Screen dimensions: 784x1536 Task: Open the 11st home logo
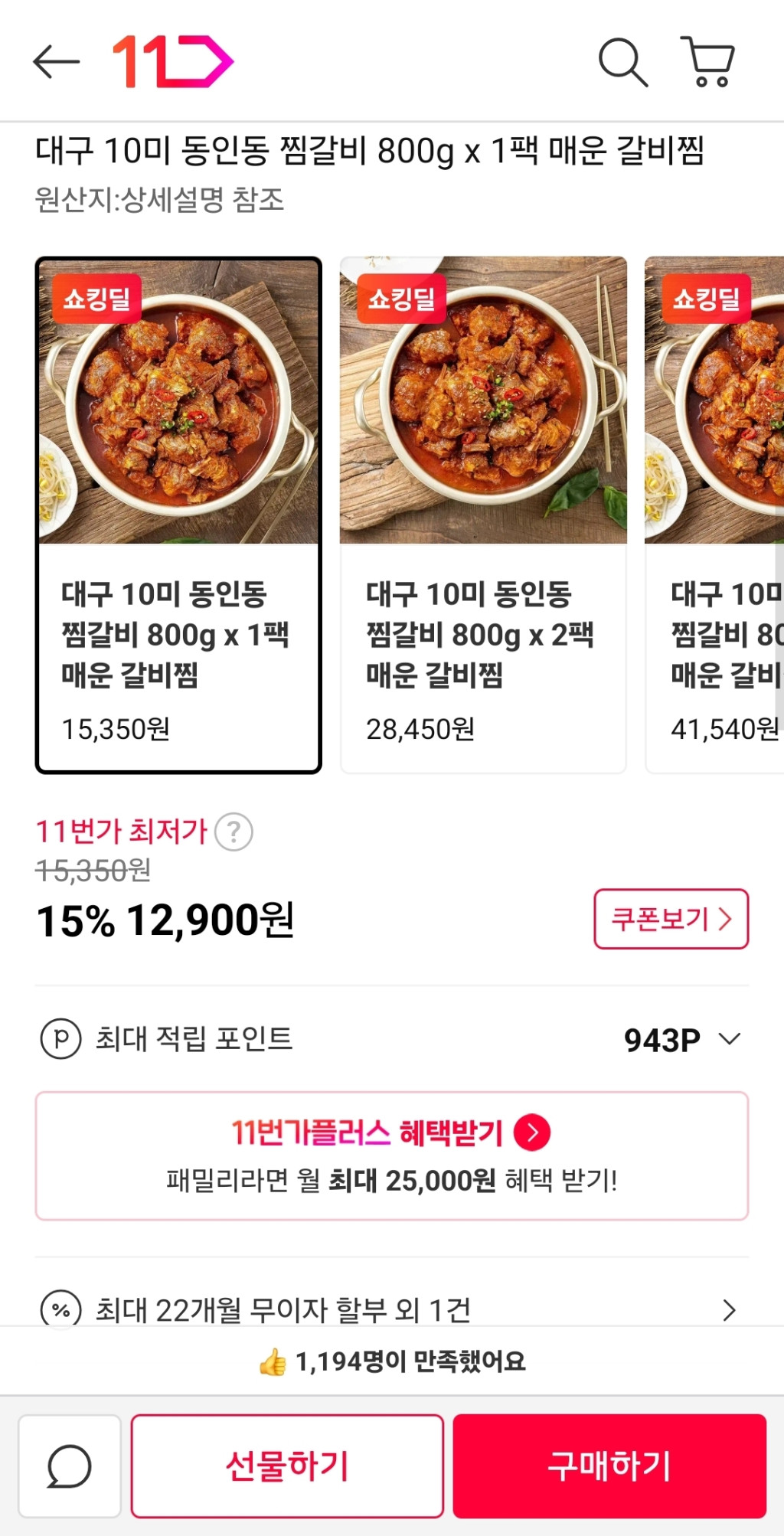[172, 61]
